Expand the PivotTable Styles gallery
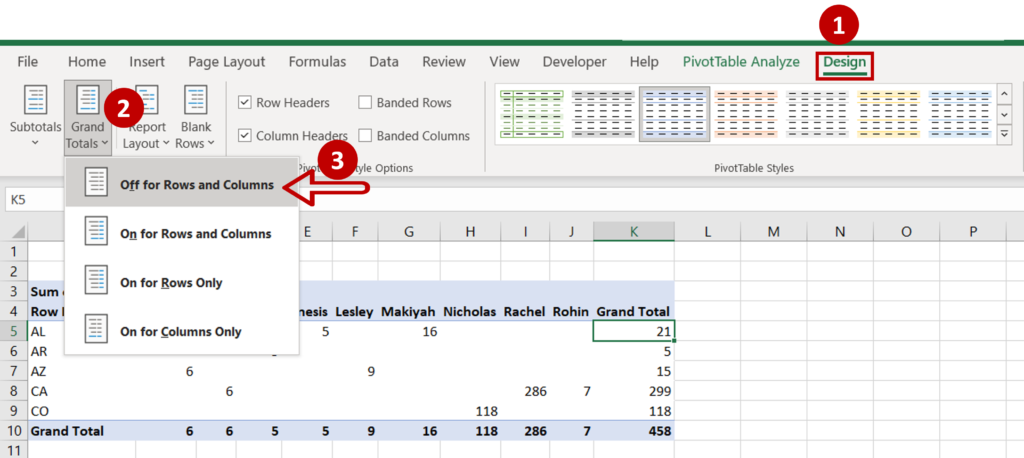 [1005, 135]
